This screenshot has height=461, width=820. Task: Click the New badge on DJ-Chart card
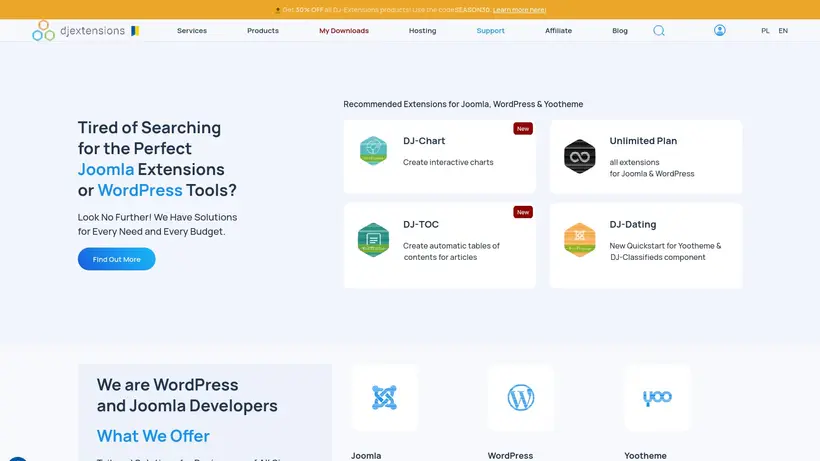[523, 129]
